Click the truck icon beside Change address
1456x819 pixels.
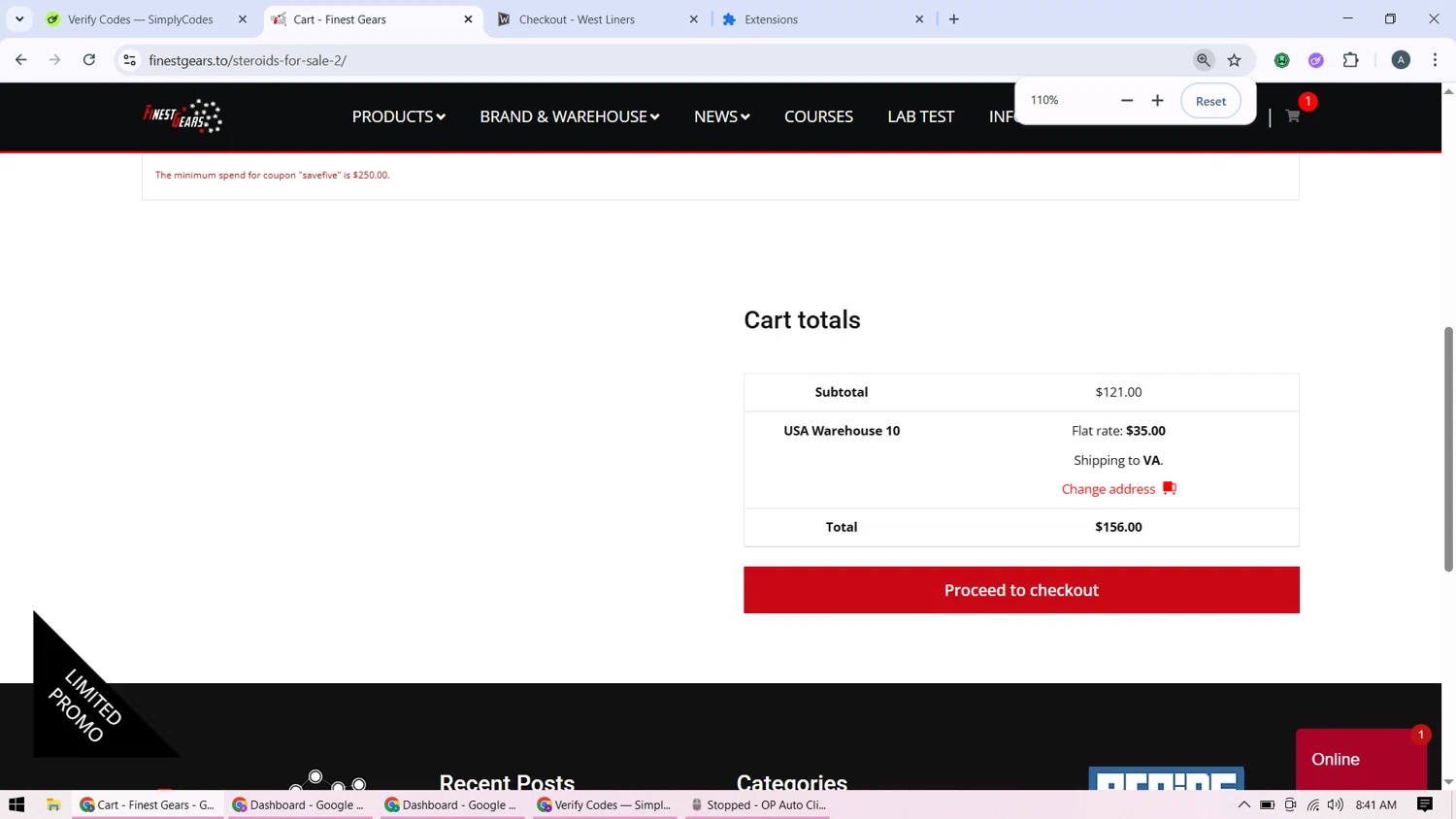tap(1169, 488)
